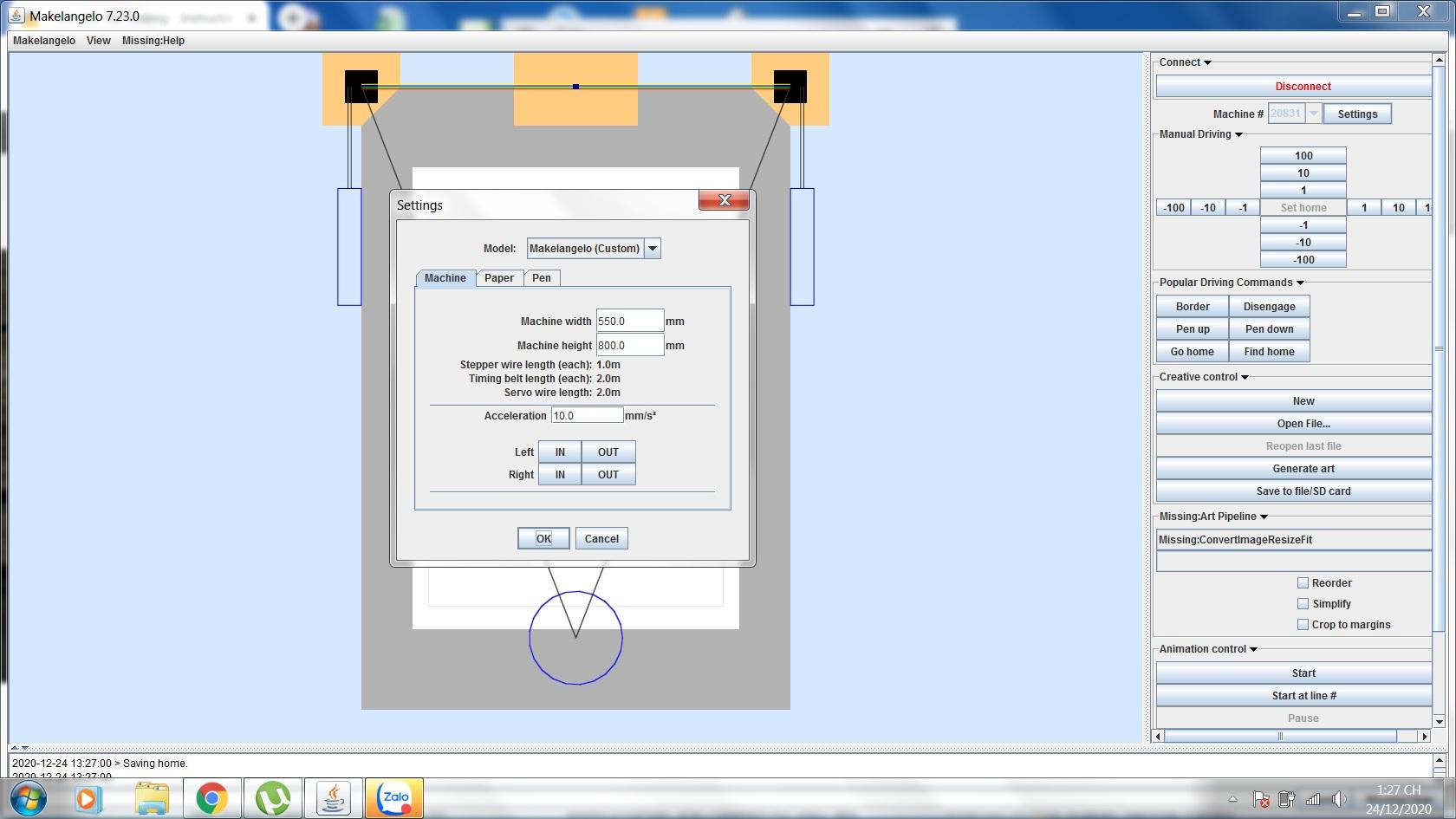
Task: Open the File Explorer taskbar icon
Action: click(x=152, y=798)
